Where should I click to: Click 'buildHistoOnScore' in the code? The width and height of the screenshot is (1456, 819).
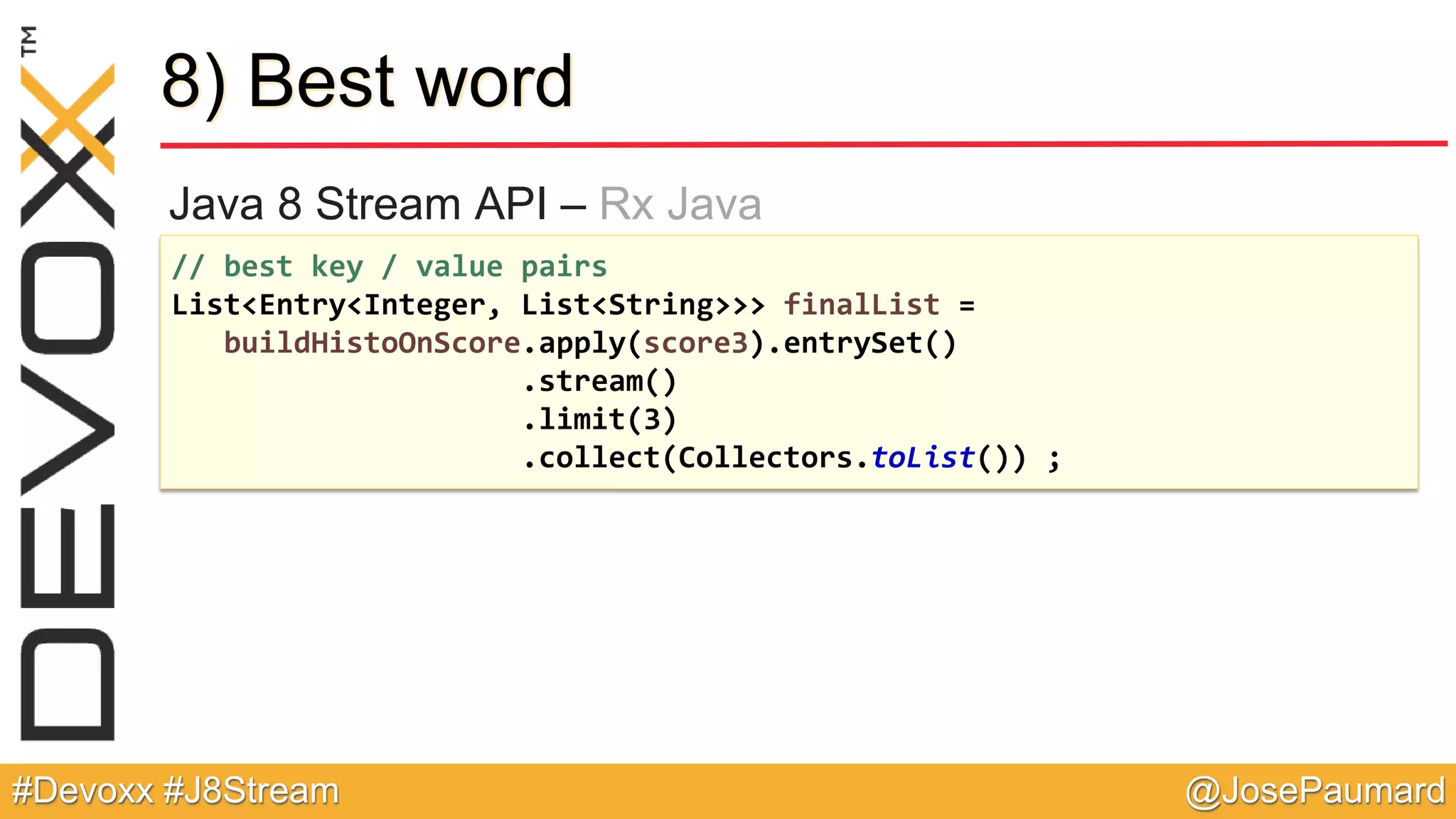(x=373, y=343)
